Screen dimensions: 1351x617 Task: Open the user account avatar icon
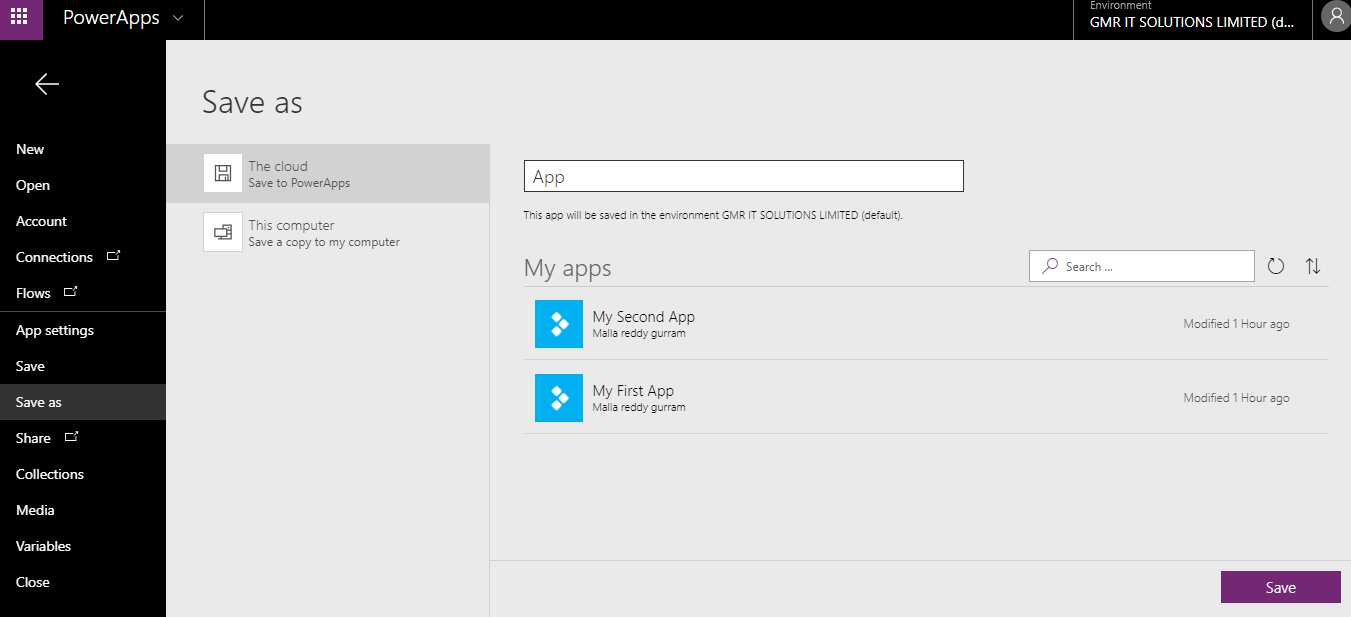(1336, 17)
